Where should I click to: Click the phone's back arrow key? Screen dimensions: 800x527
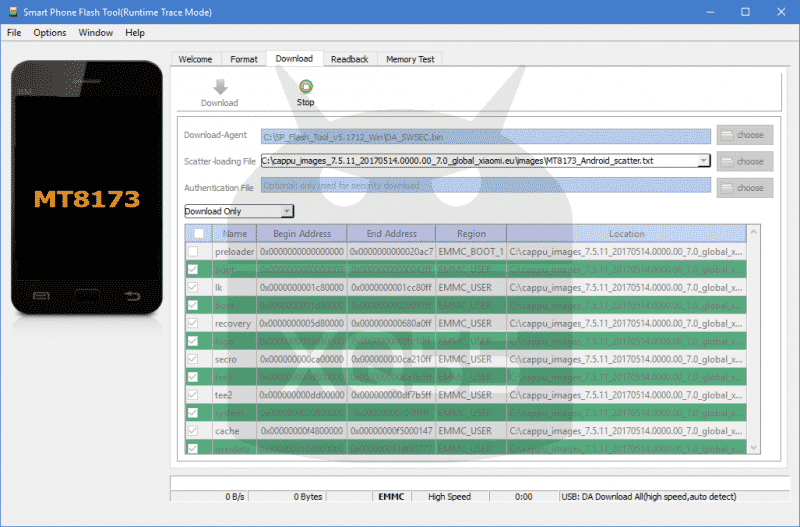[133, 296]
